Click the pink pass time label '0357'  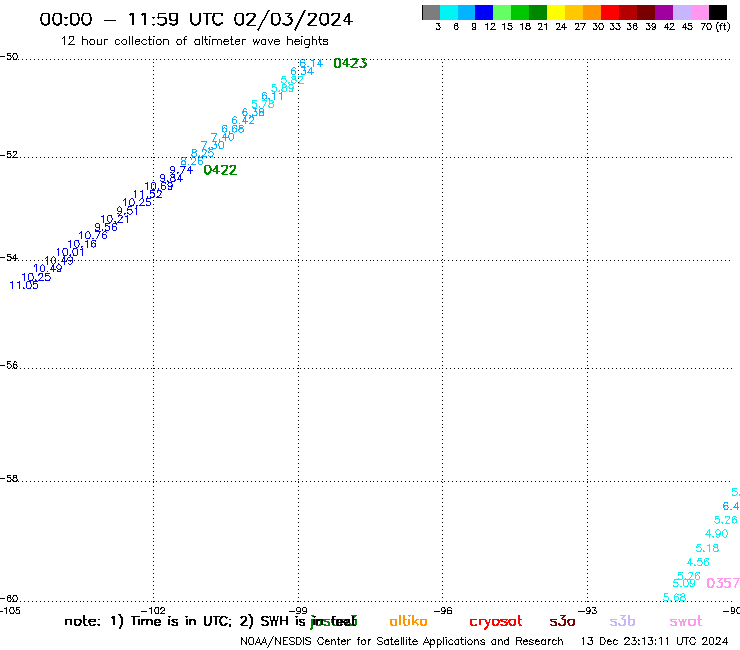[x=723, y=583]
